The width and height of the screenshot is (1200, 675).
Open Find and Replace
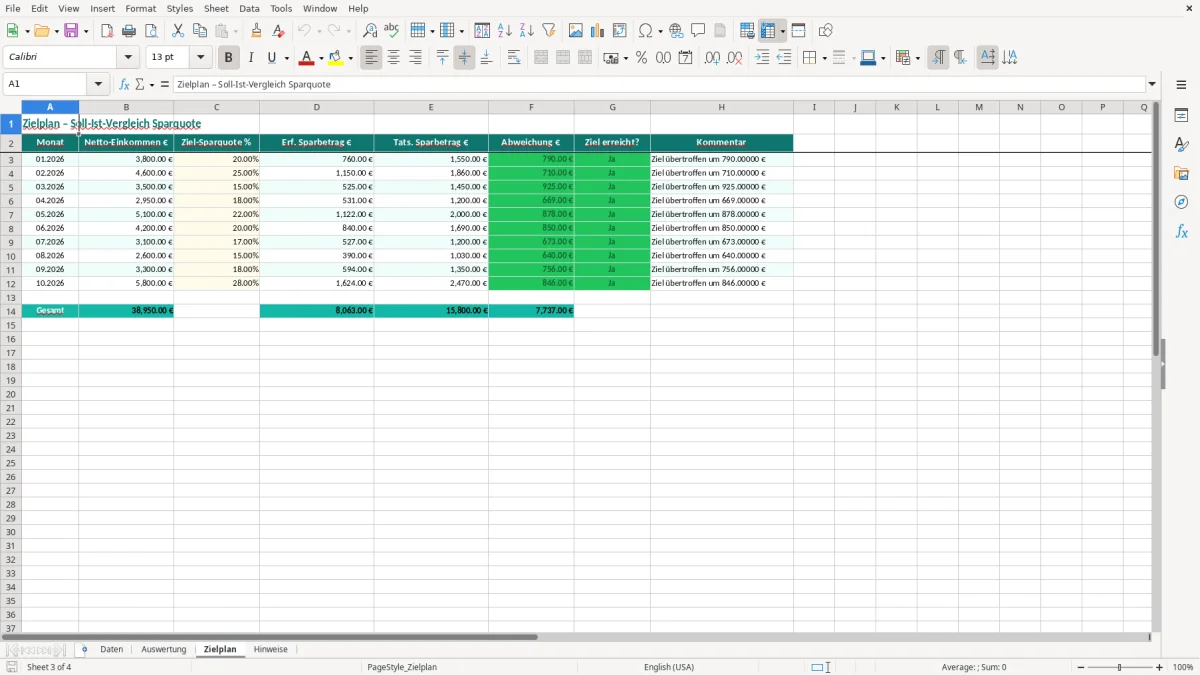370,31
